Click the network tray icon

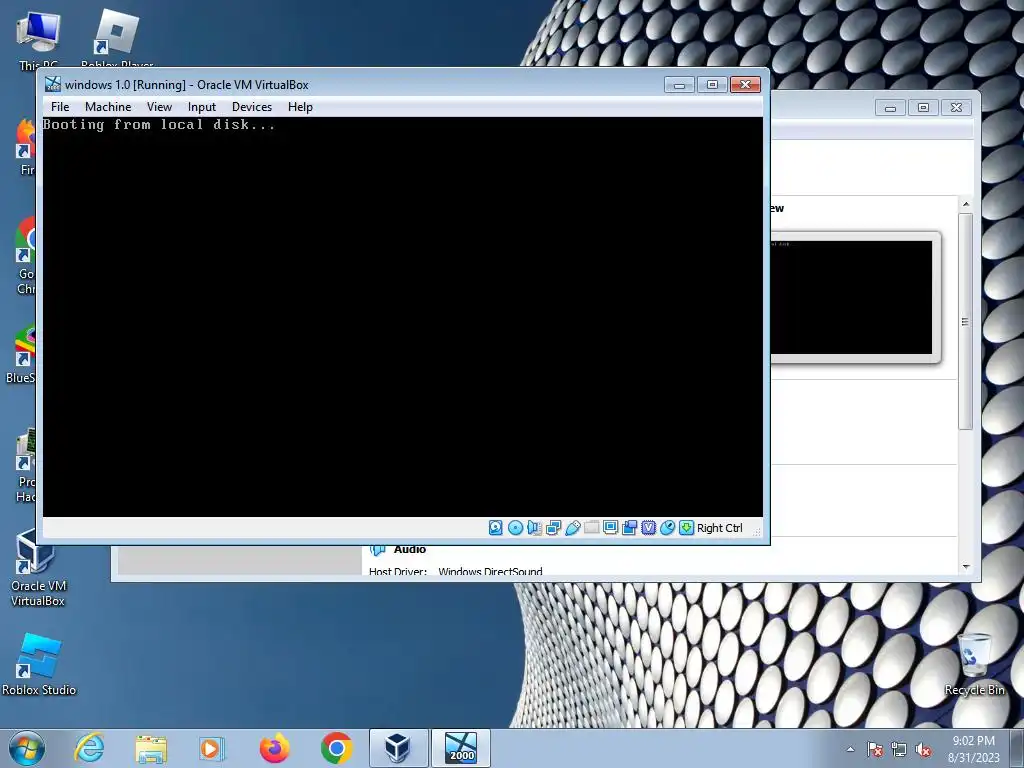coord(899,750)
